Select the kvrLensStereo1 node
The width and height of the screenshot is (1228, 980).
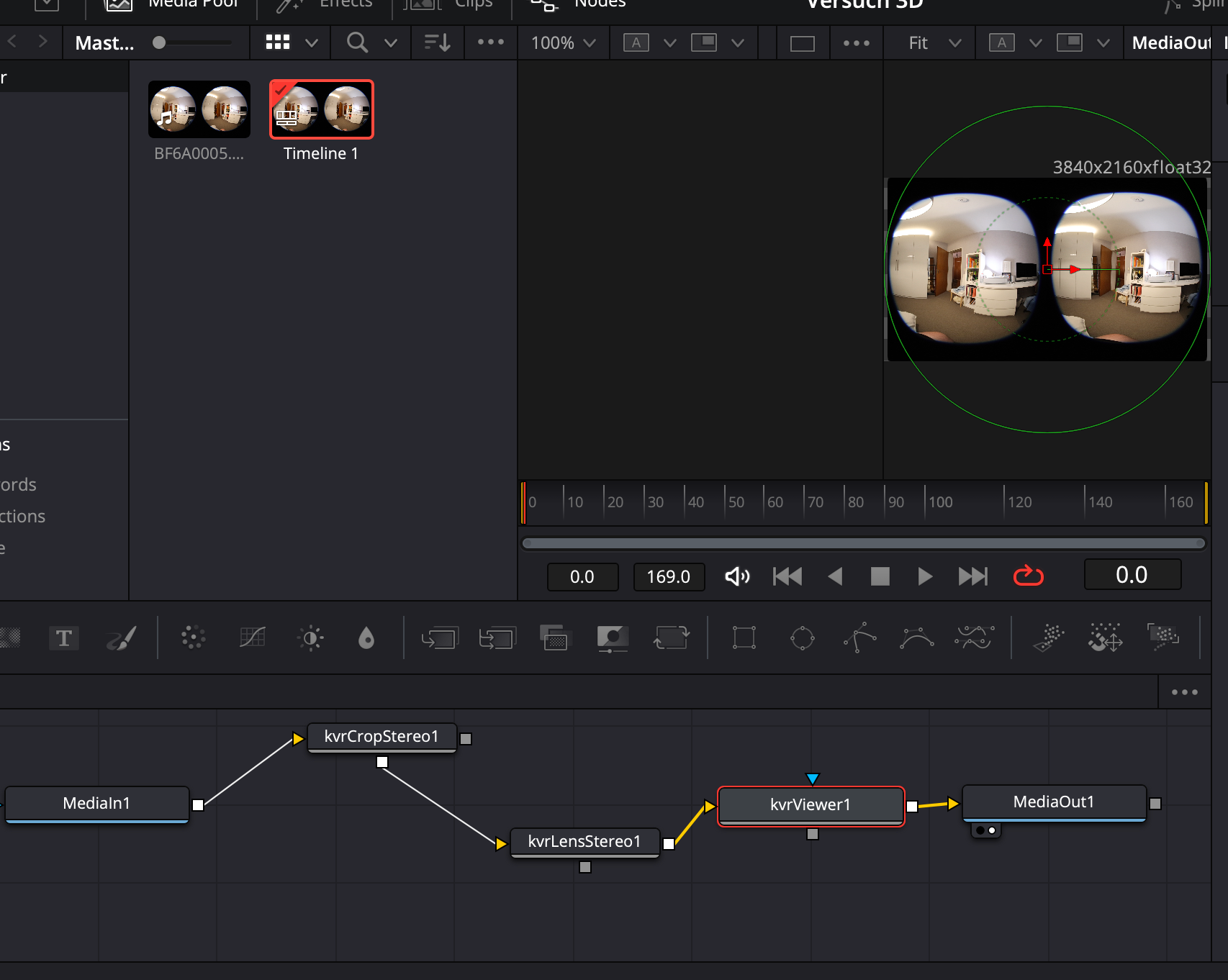[x=584, y=842]
